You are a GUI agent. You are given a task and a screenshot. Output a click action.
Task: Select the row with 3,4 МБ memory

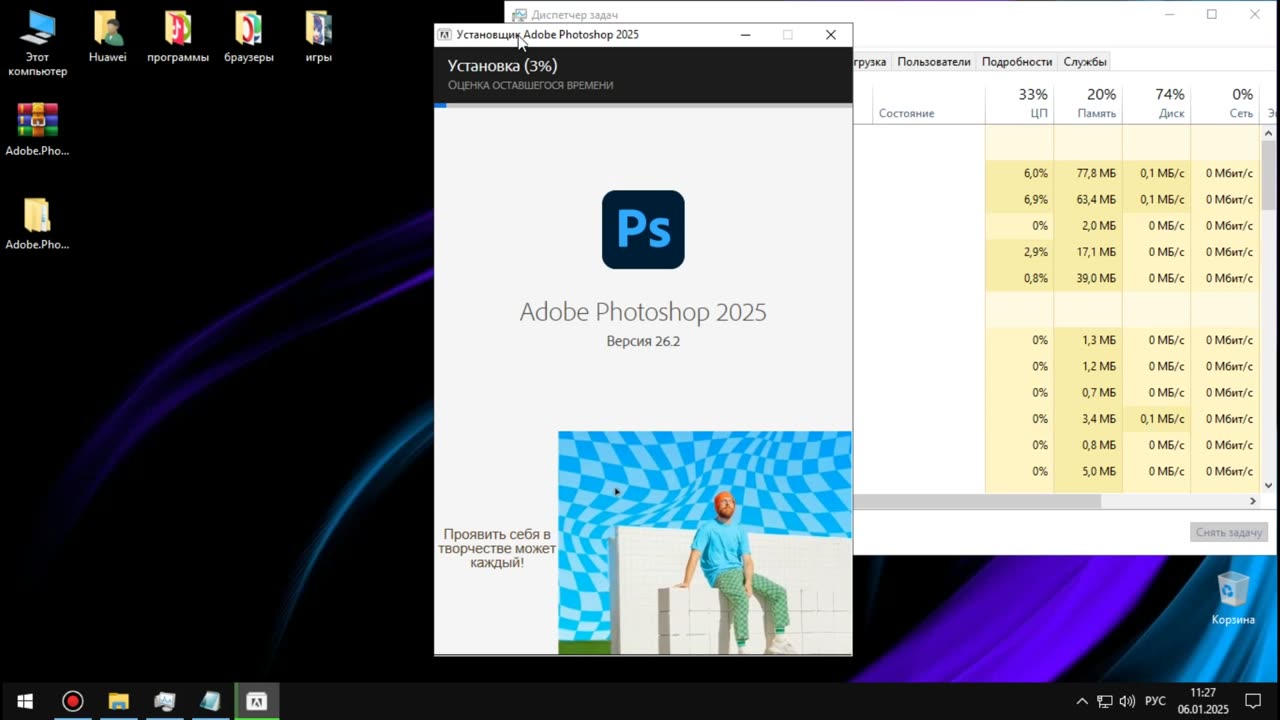pos(1056,419)
